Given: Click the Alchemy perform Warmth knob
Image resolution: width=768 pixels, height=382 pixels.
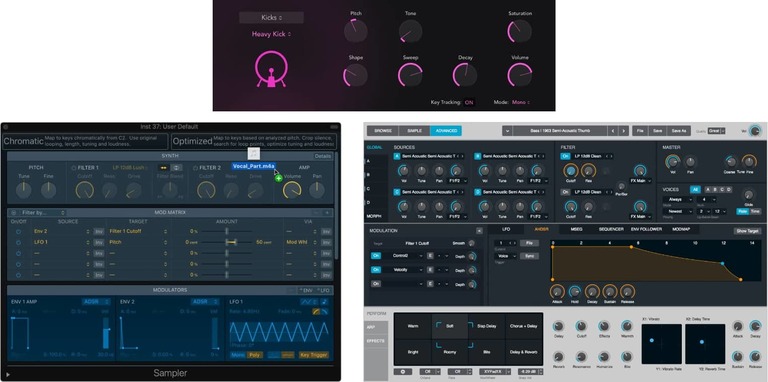Looking at the screenshot, I should click(x=627, y=326).
